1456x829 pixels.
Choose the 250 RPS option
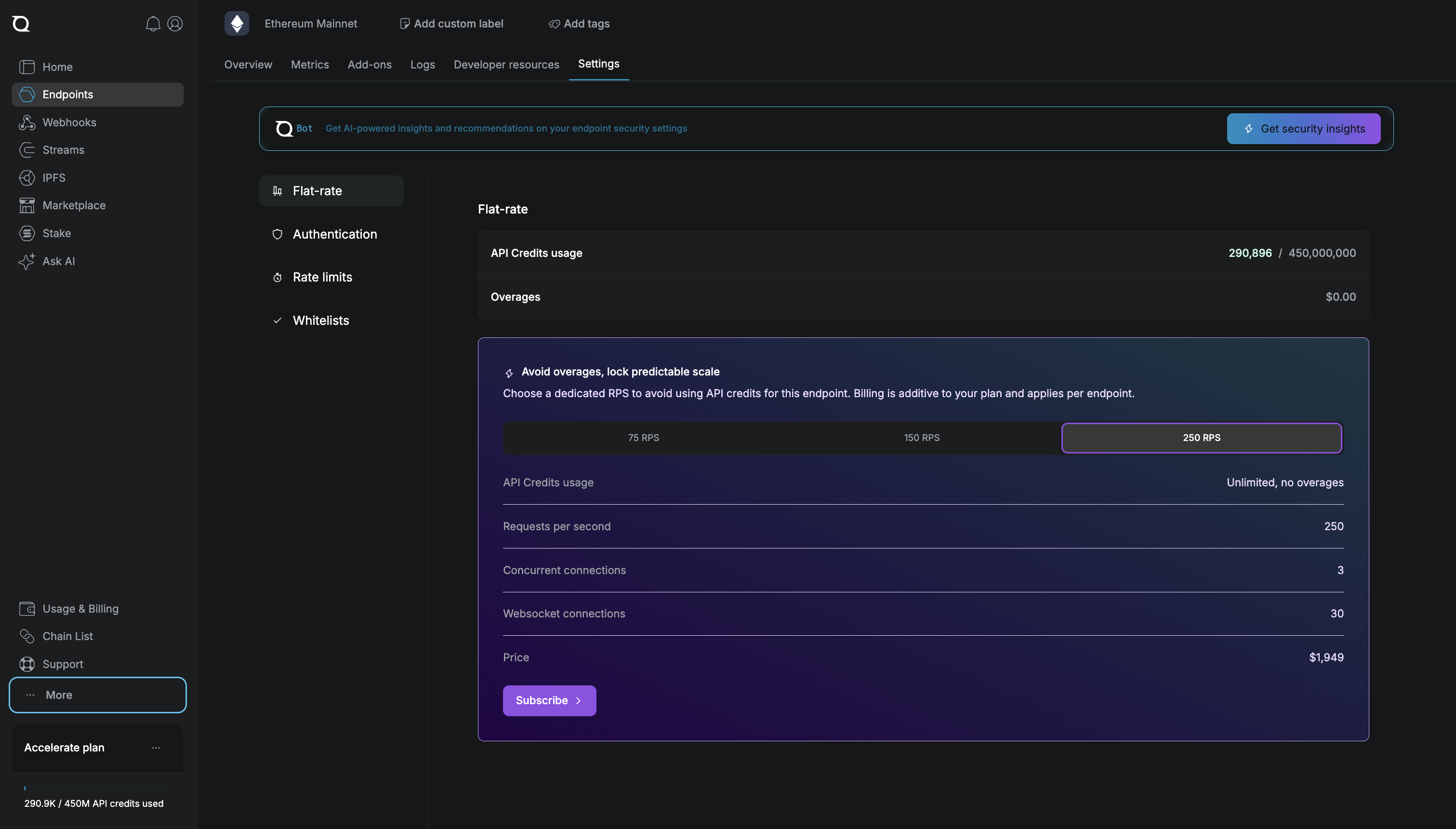[x=1202, y=437]
